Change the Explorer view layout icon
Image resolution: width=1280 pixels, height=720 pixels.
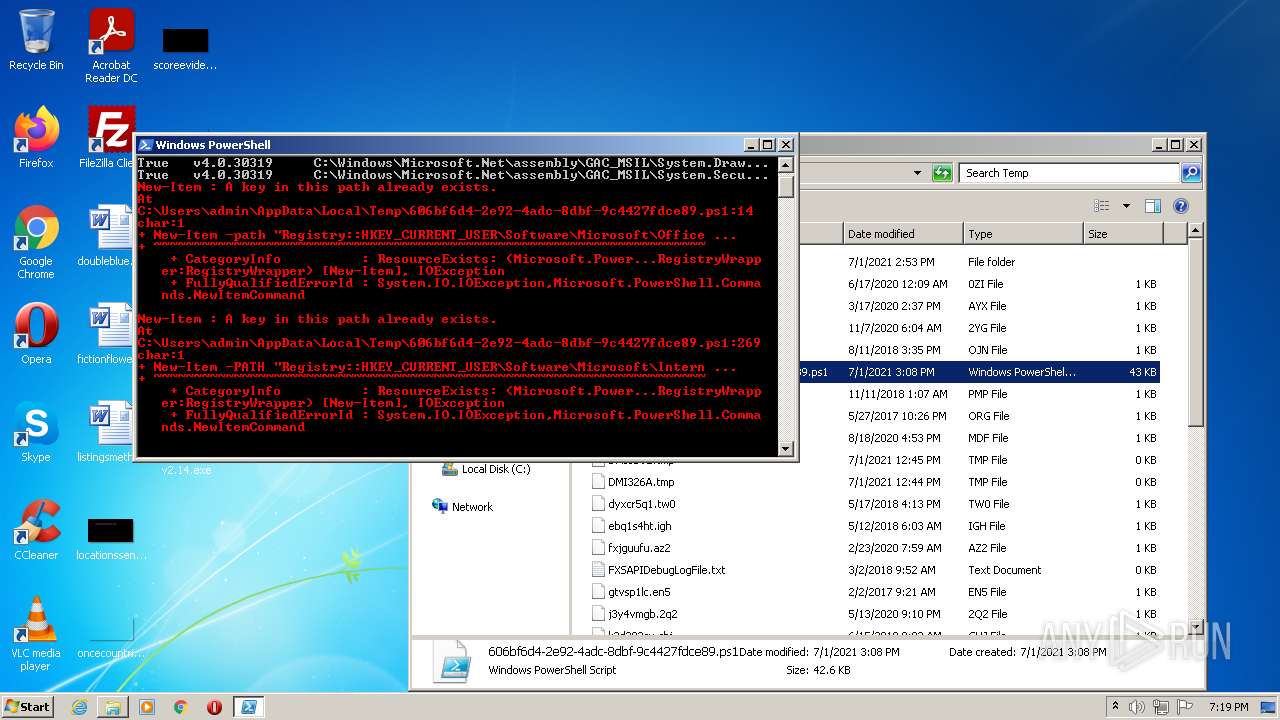tap(1102, 206)
